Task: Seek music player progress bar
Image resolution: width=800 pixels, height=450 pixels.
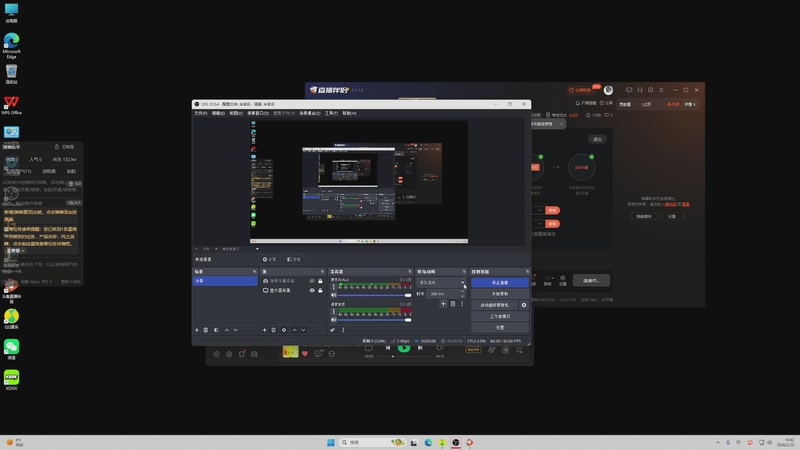Action: click(406, 356)
